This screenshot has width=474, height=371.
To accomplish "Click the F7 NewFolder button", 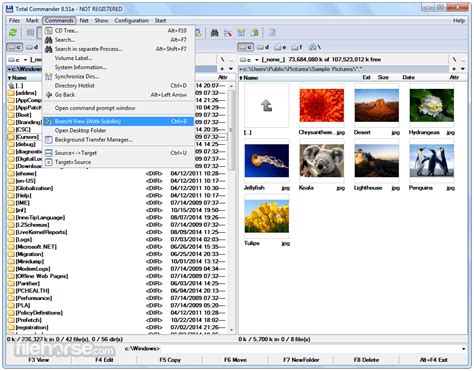I will coord(301,360).
